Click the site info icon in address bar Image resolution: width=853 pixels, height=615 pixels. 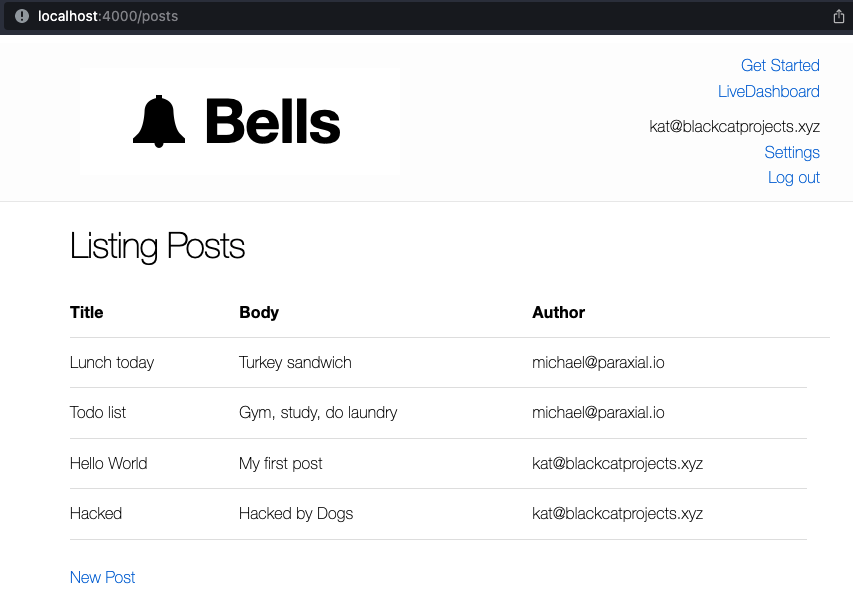coord(22,16)
